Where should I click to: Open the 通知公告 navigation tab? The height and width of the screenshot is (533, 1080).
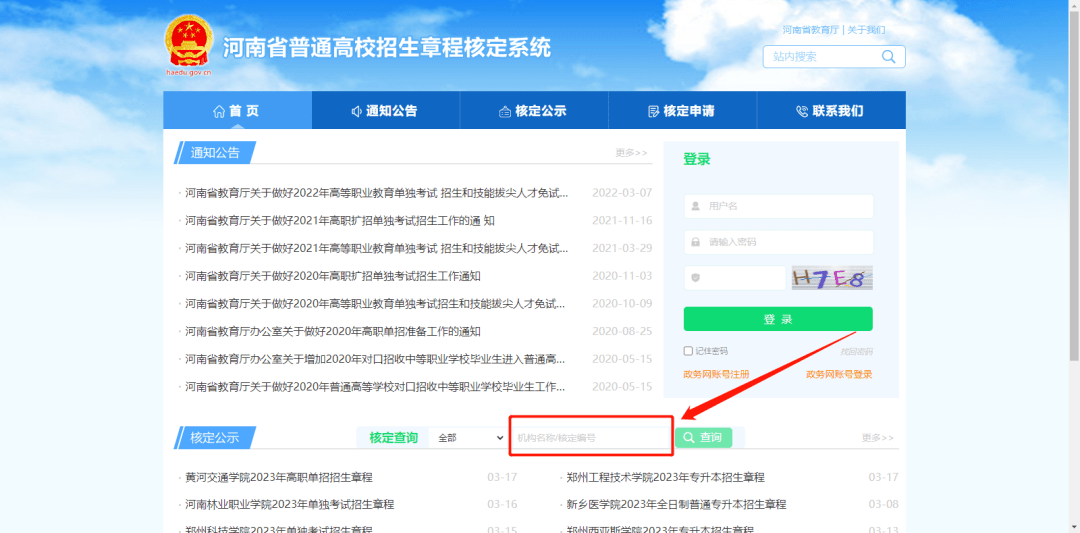pos(385,110)
